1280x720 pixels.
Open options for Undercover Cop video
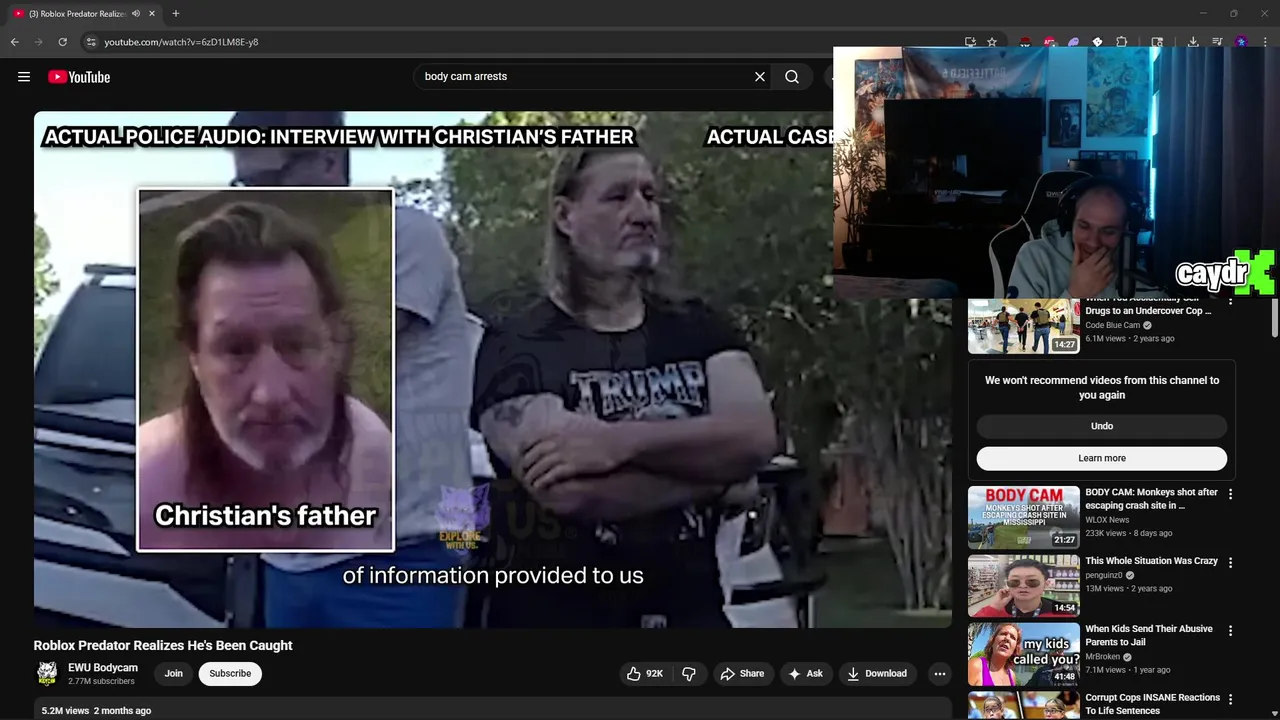click(1230, 302)
